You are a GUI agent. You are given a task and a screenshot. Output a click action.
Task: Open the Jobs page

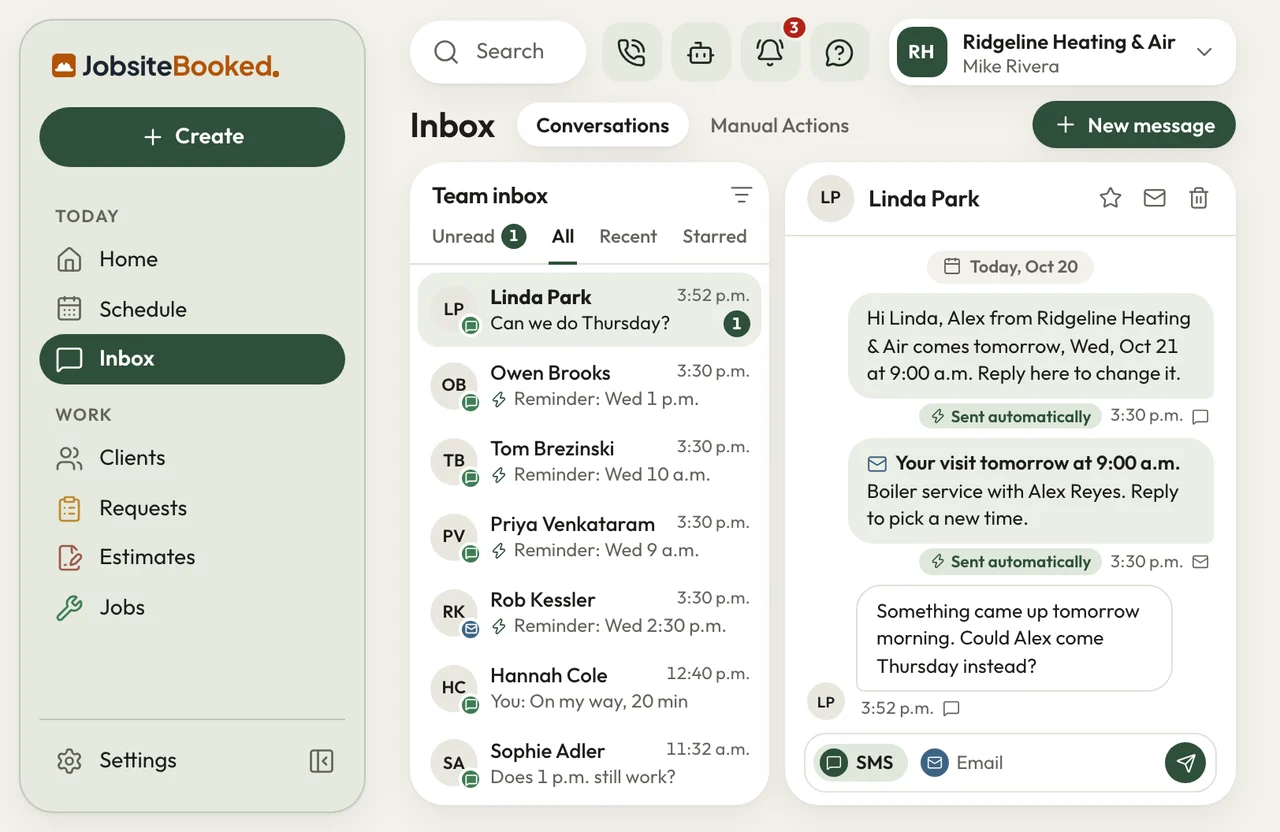tap(192, 607)
